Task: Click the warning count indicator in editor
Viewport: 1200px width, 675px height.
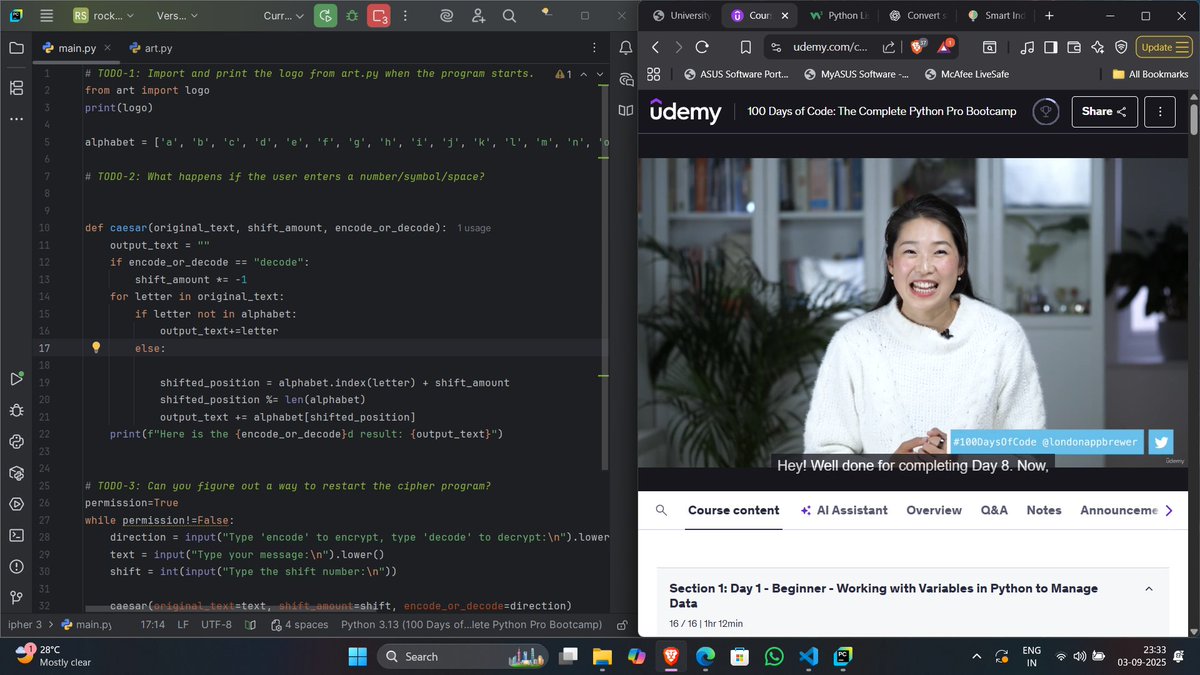Action: (x=563, y=74)
